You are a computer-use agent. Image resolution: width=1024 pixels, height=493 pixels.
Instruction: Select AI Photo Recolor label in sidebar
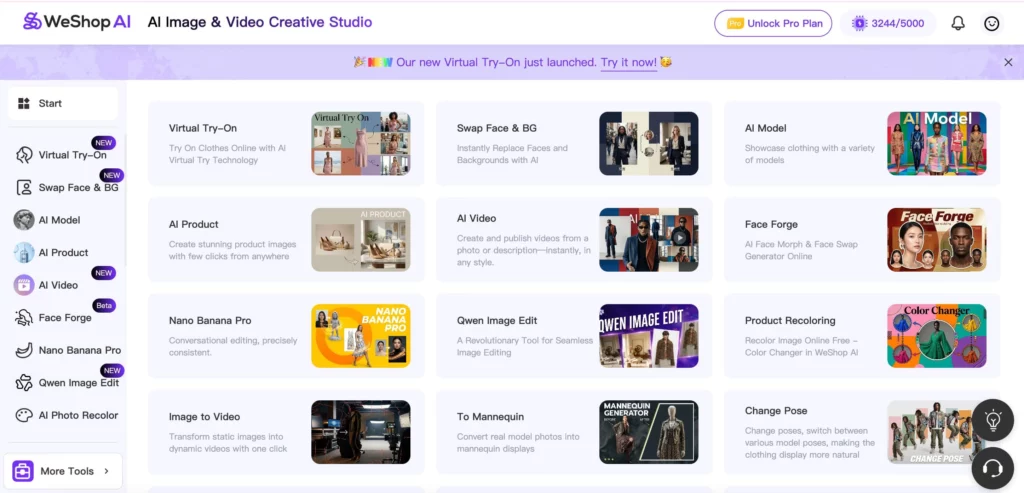click(x=78, y=415)
